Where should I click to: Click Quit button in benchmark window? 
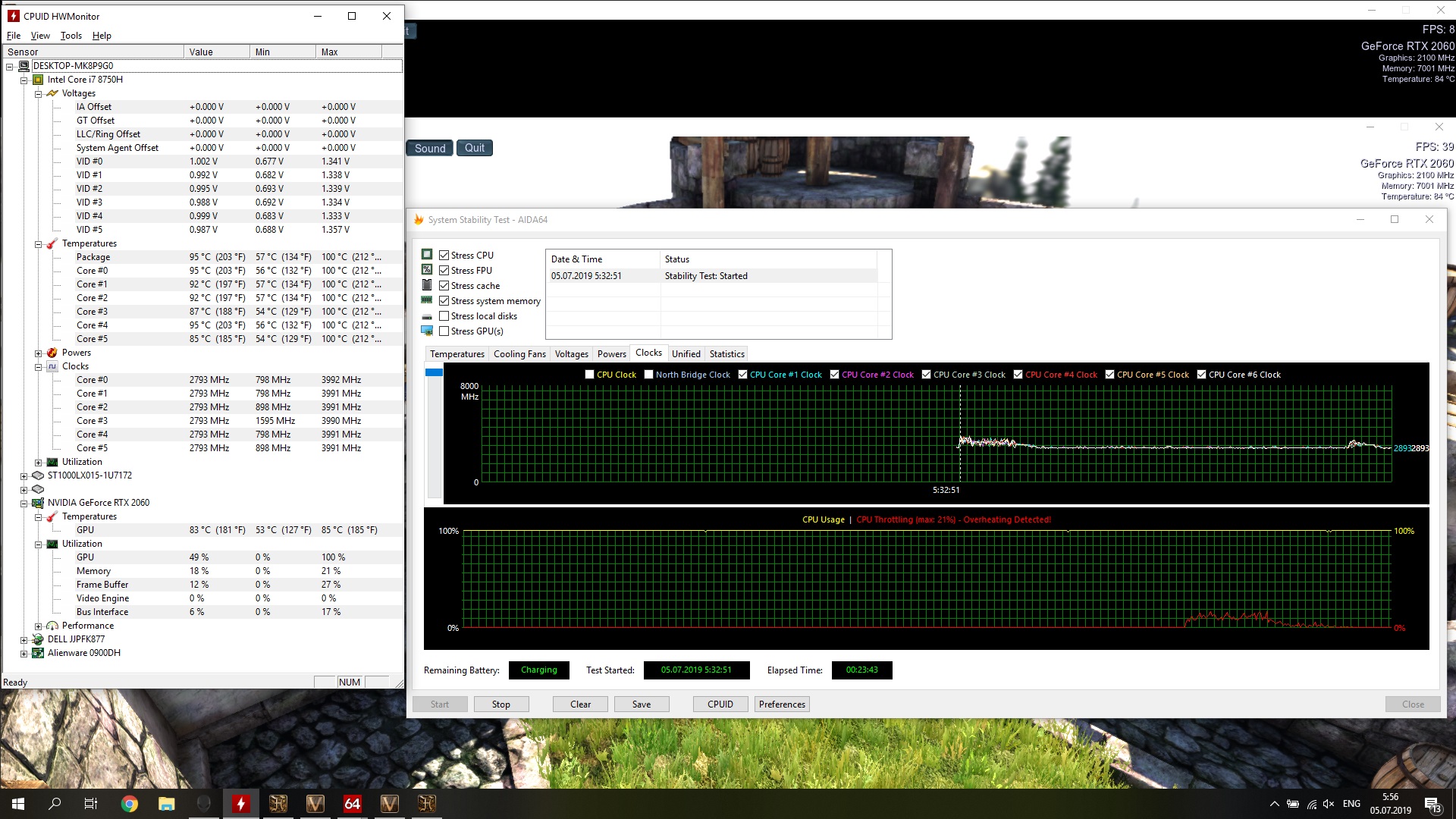tap(475, 148)
